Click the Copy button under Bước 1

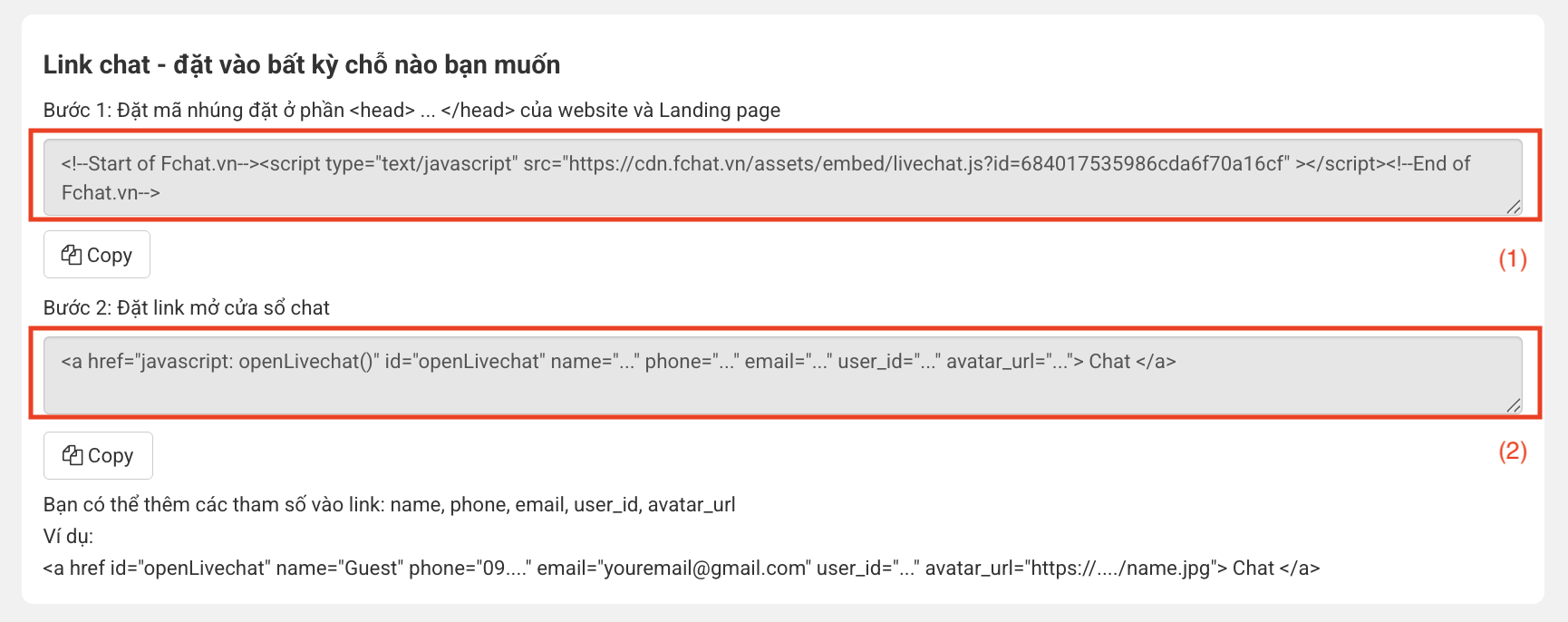[97, 255]
